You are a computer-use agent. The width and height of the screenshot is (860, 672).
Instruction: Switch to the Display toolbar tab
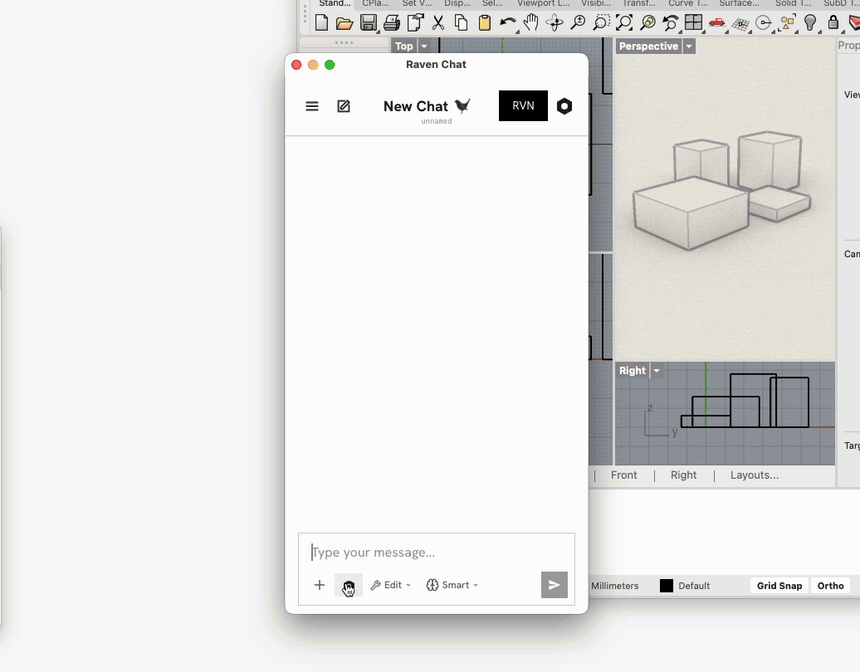457,4
